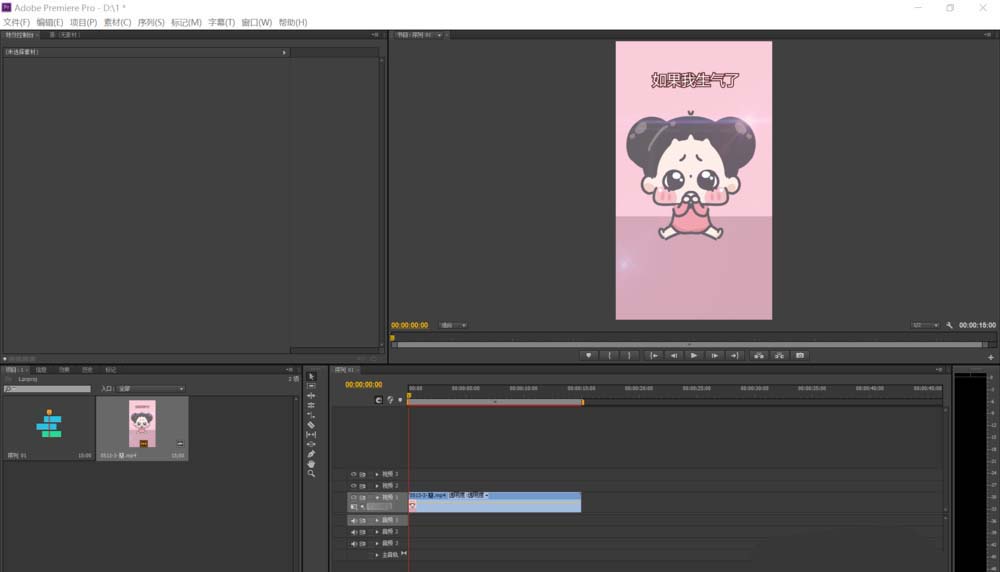Image resolution: width=1000 pixels, height=572 pixels.
Task: Select the mp4 clip thumbnail in project panel
Action: (x=142, y=425)
